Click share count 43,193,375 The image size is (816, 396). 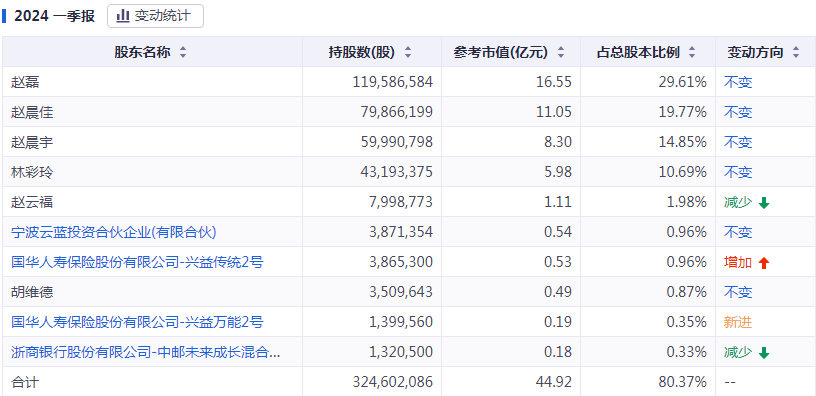397,172
